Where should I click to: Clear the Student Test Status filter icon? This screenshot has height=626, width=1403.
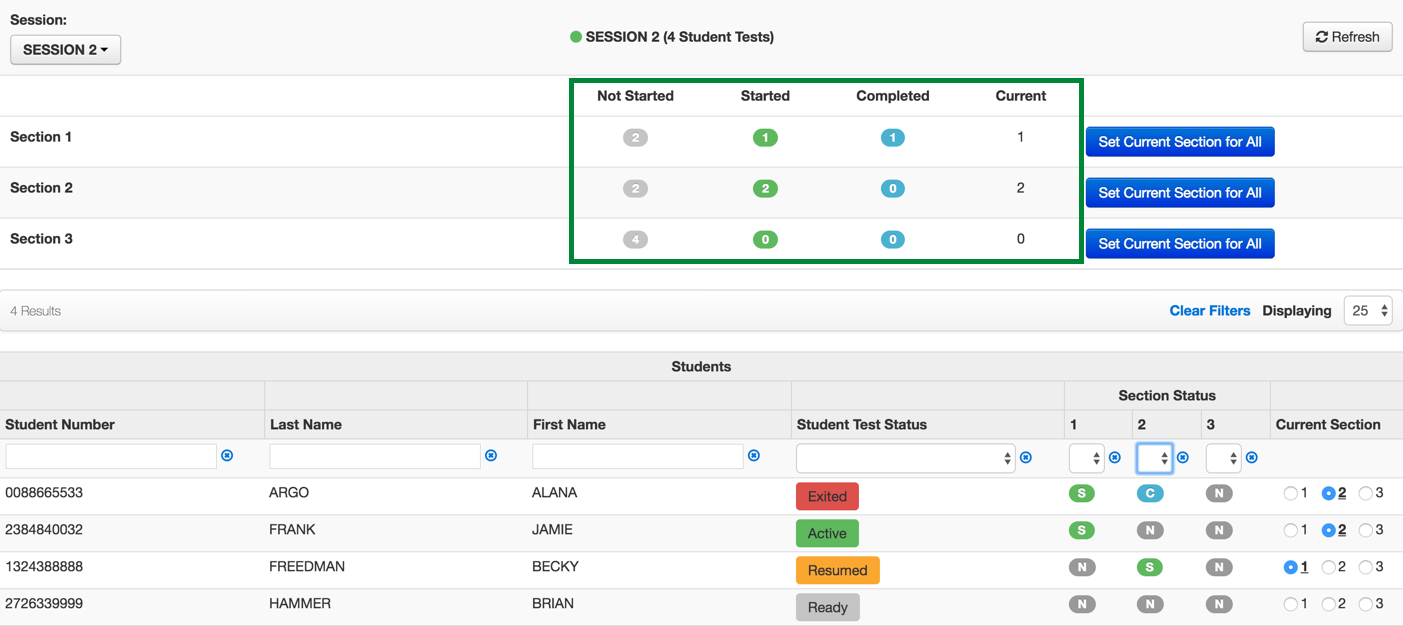[x=1026, y=458]
